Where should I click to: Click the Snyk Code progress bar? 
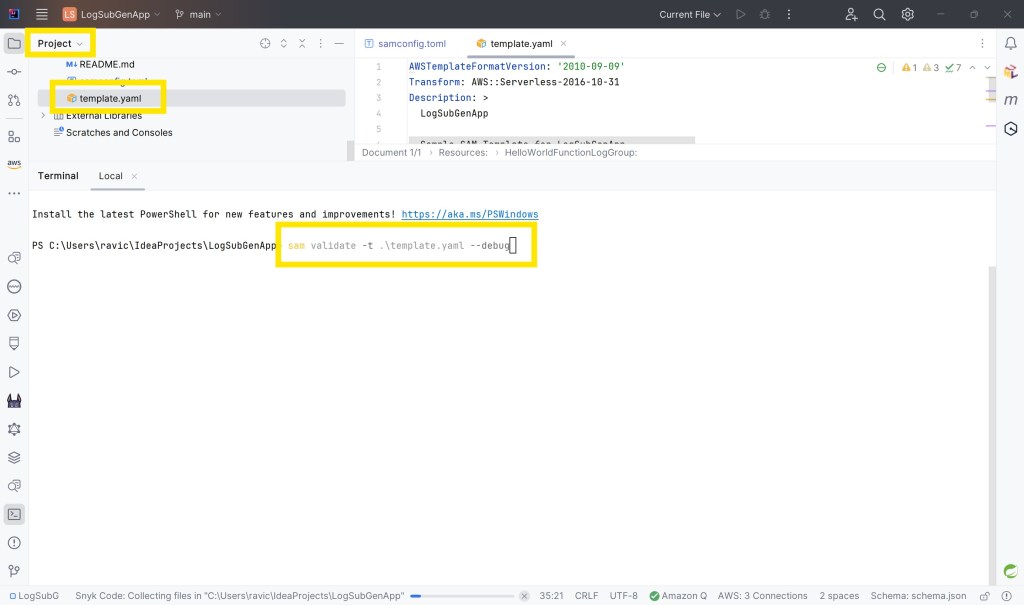(463, 596)
